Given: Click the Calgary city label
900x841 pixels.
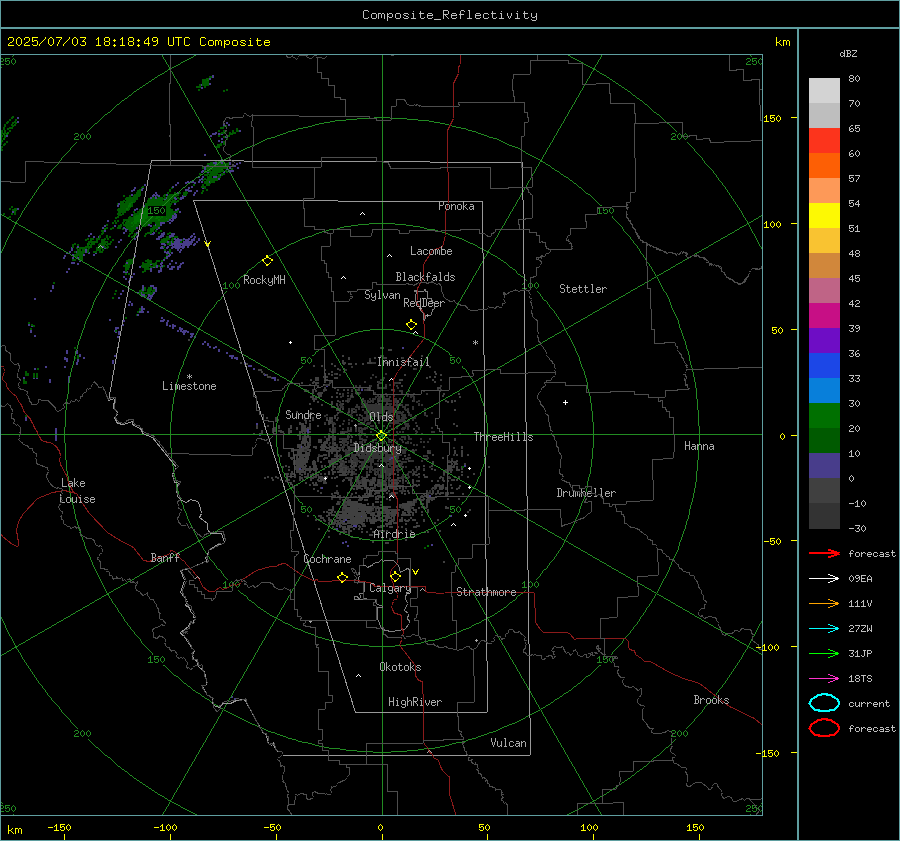Looking at the screenshot, I should [x=390, y=588].
